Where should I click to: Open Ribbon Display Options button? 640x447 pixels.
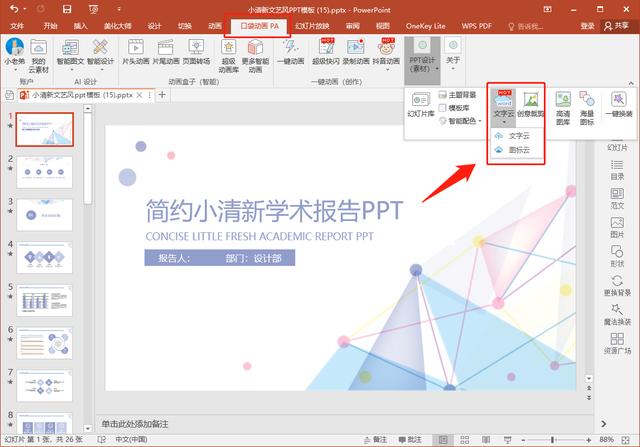pyautogui.click(x=547, y=9)
